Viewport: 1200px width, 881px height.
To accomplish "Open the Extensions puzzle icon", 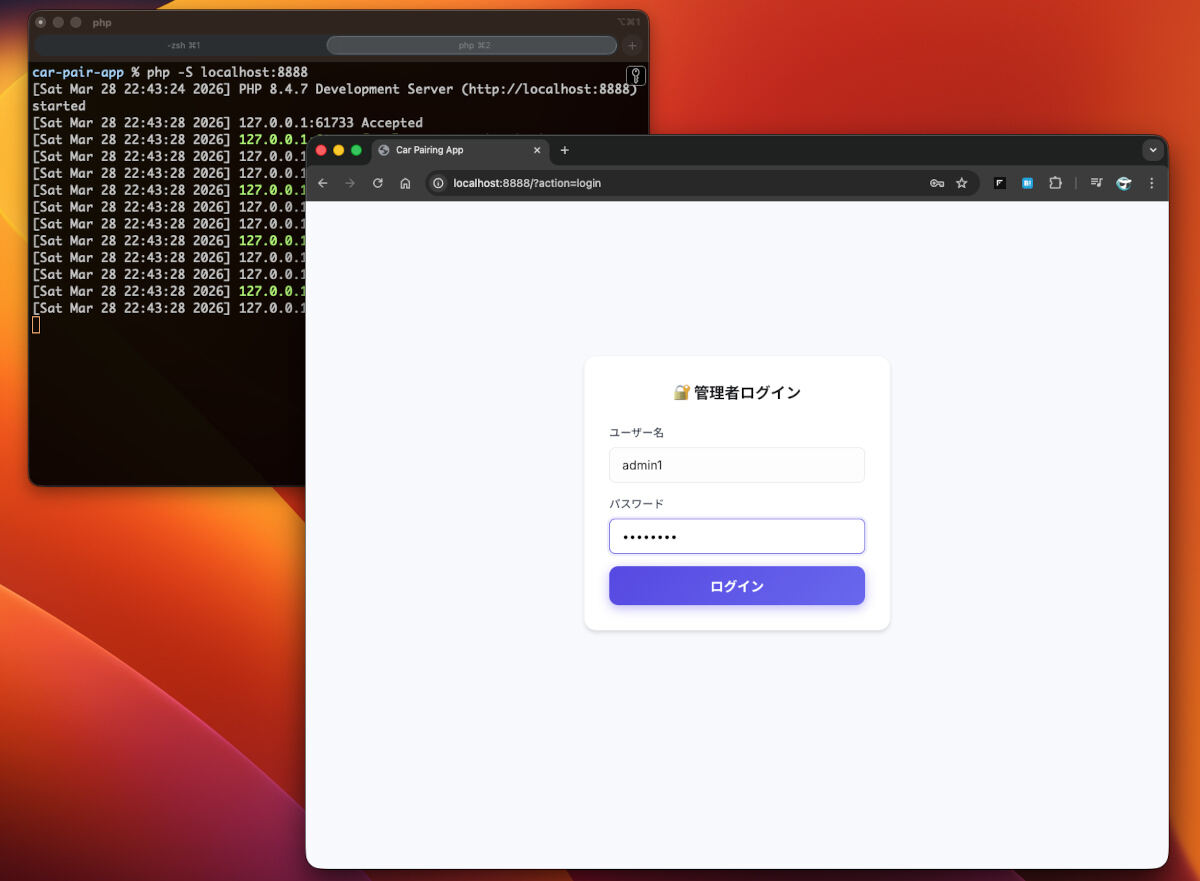I will pyautogui.click(x=1055, y=183).
